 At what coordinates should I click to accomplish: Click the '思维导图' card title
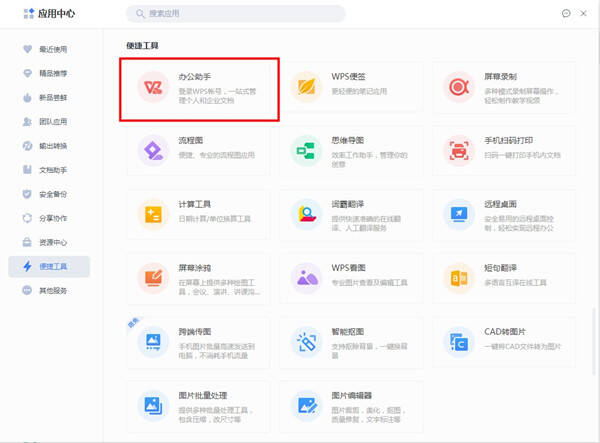(x=347, y=140)
